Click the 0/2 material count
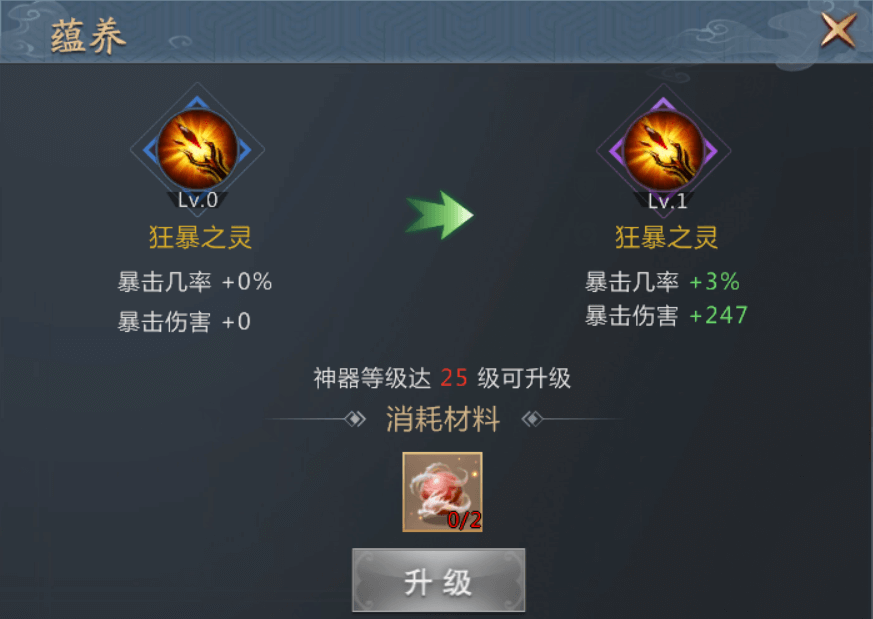 464,520
